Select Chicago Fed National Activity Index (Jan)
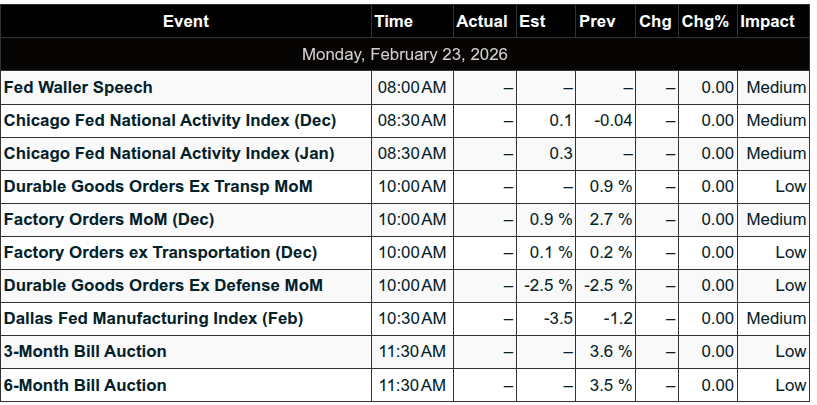Image resolution: width=817 pixels, height=405 pixels. 169,153
